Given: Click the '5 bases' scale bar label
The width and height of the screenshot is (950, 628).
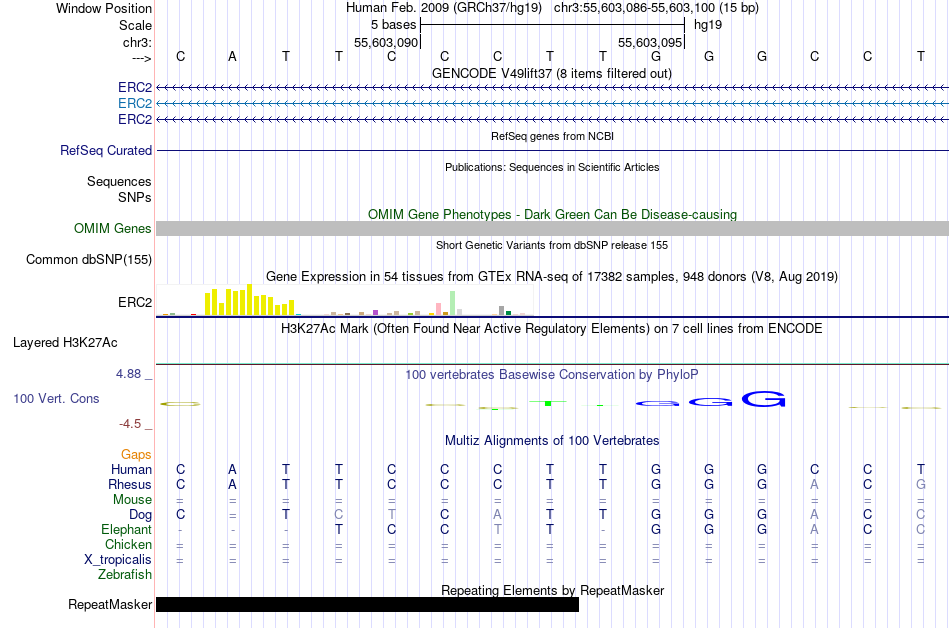Looking at the screenshot, I should [393, 25].
